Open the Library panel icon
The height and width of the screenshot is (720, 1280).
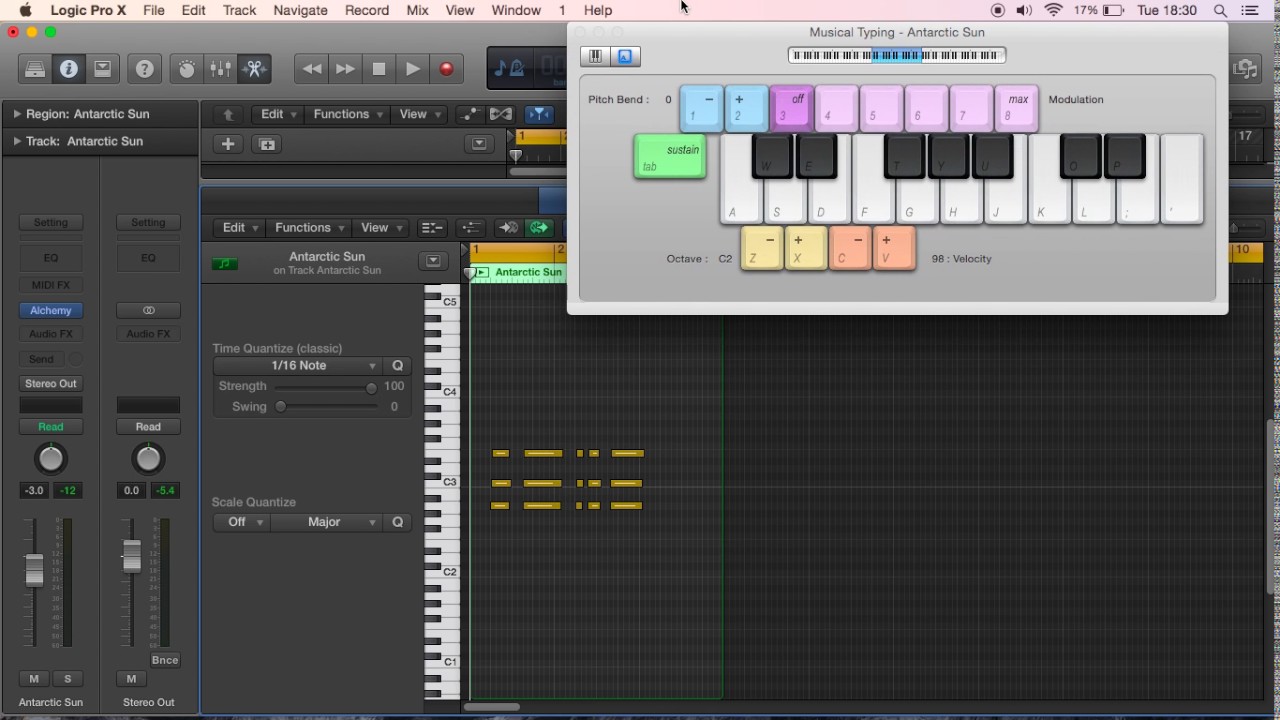35,69
